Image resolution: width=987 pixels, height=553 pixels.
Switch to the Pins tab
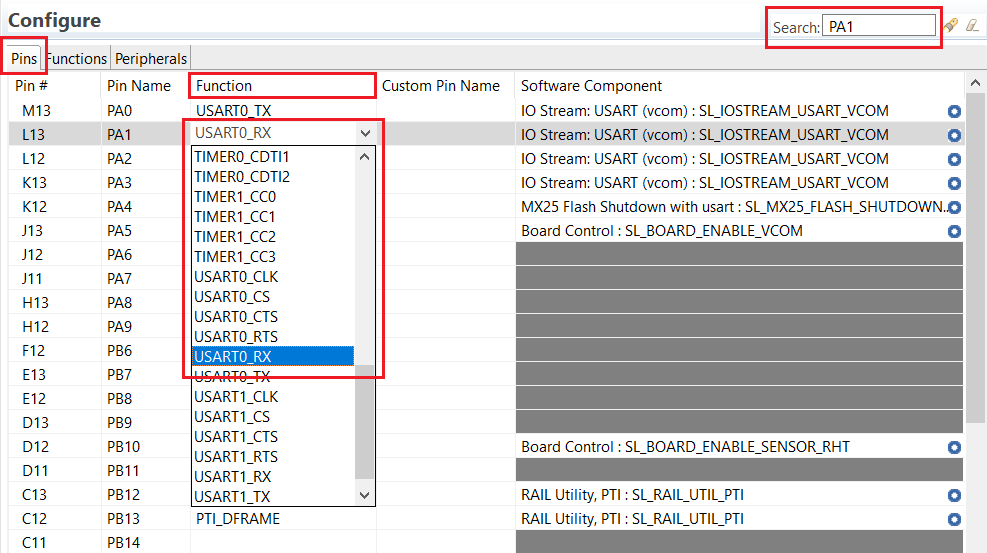tap(24, 59)
